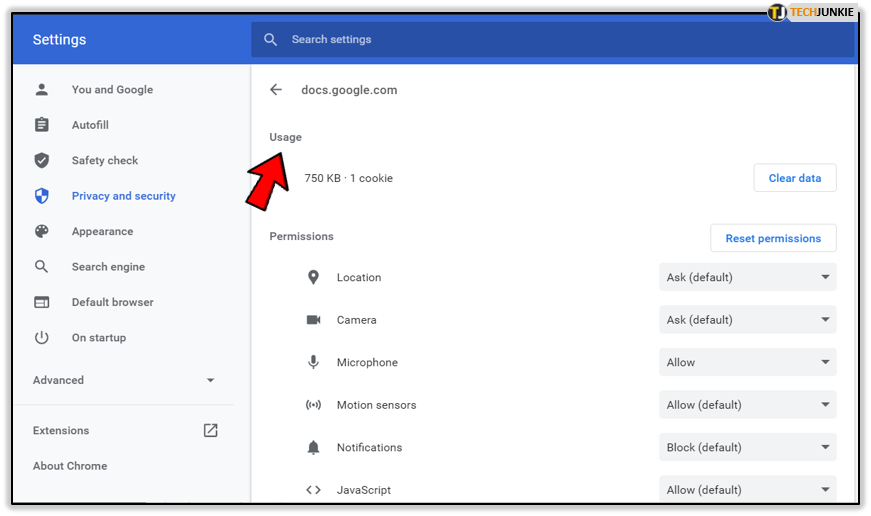Click the Reset permissions button
Viewport: 871px width, 516px height.
tap(773, 238)
